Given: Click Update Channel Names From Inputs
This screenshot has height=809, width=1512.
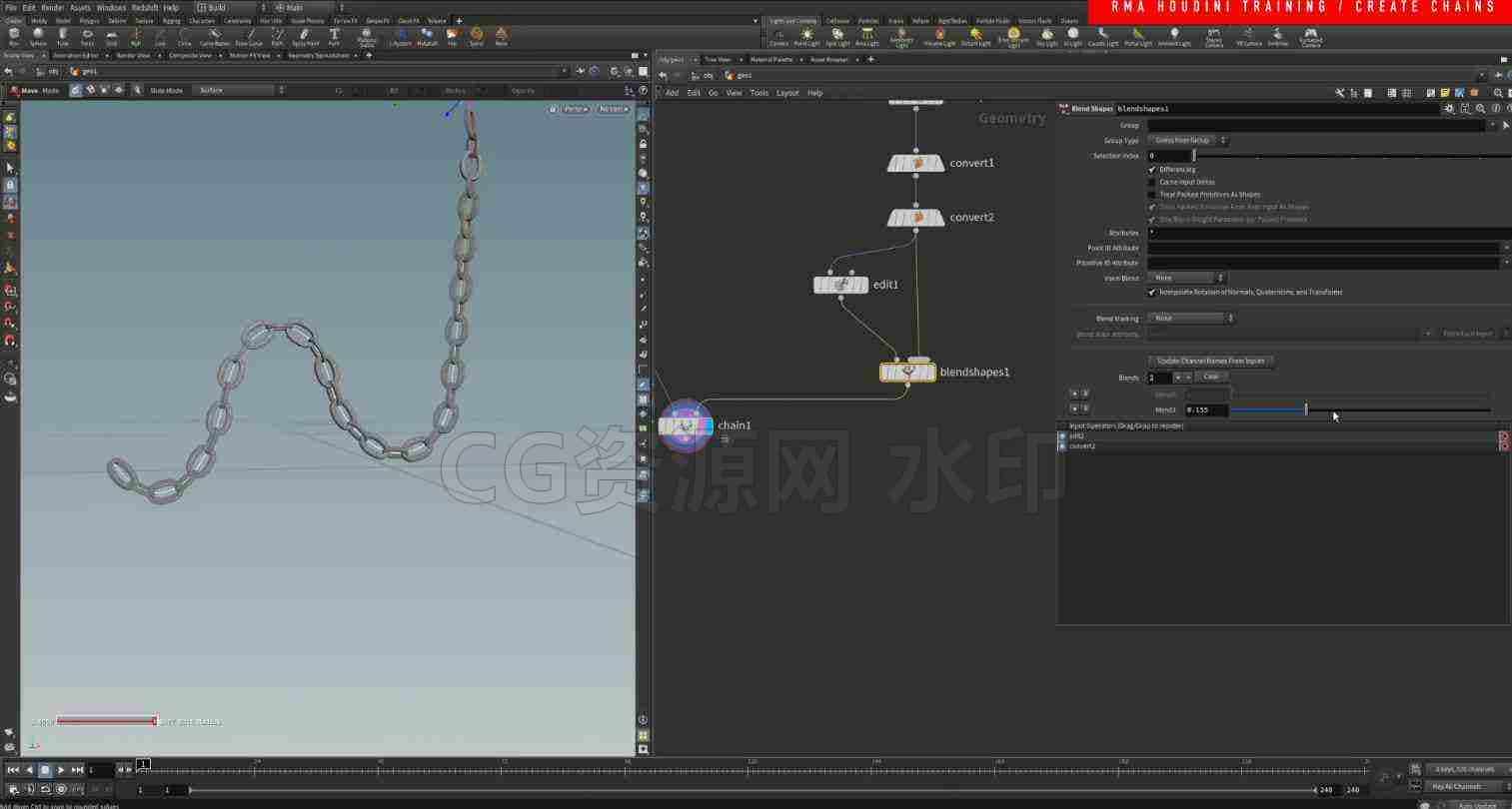Looking at the screenshot, I should [x=1210, y=361].
